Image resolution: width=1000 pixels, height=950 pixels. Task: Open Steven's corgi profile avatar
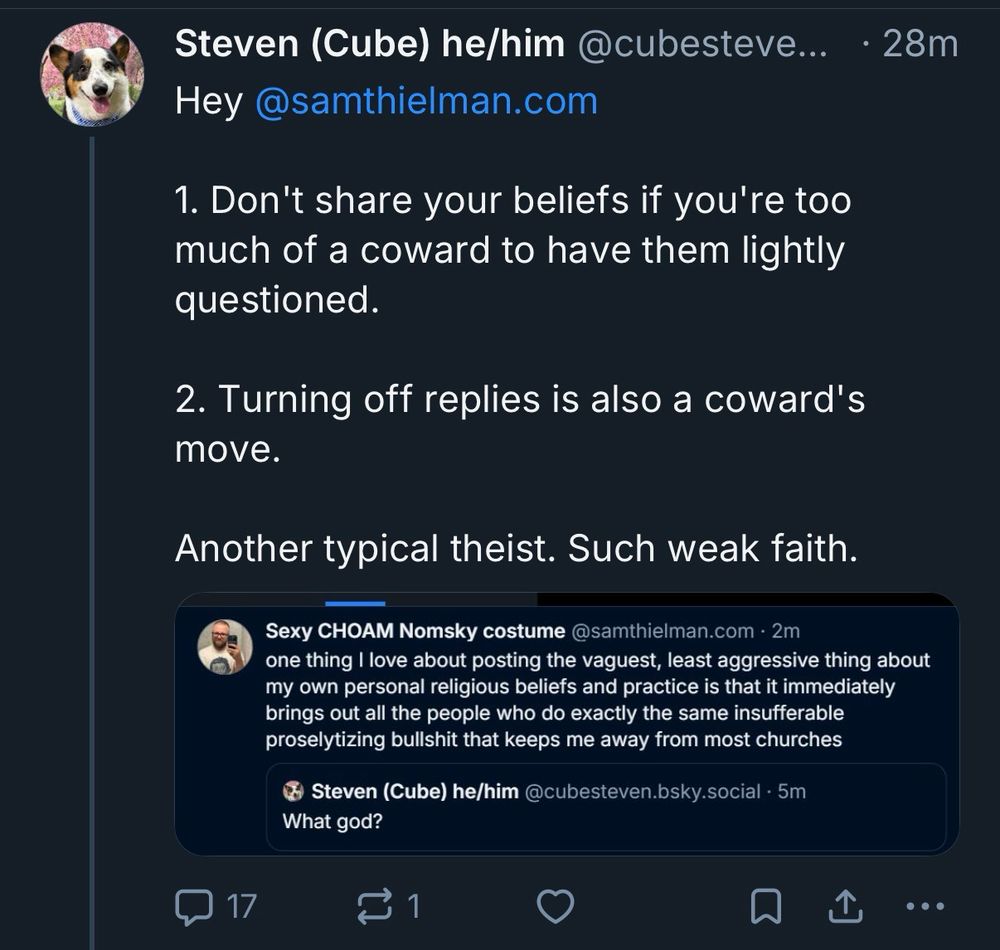92,74
